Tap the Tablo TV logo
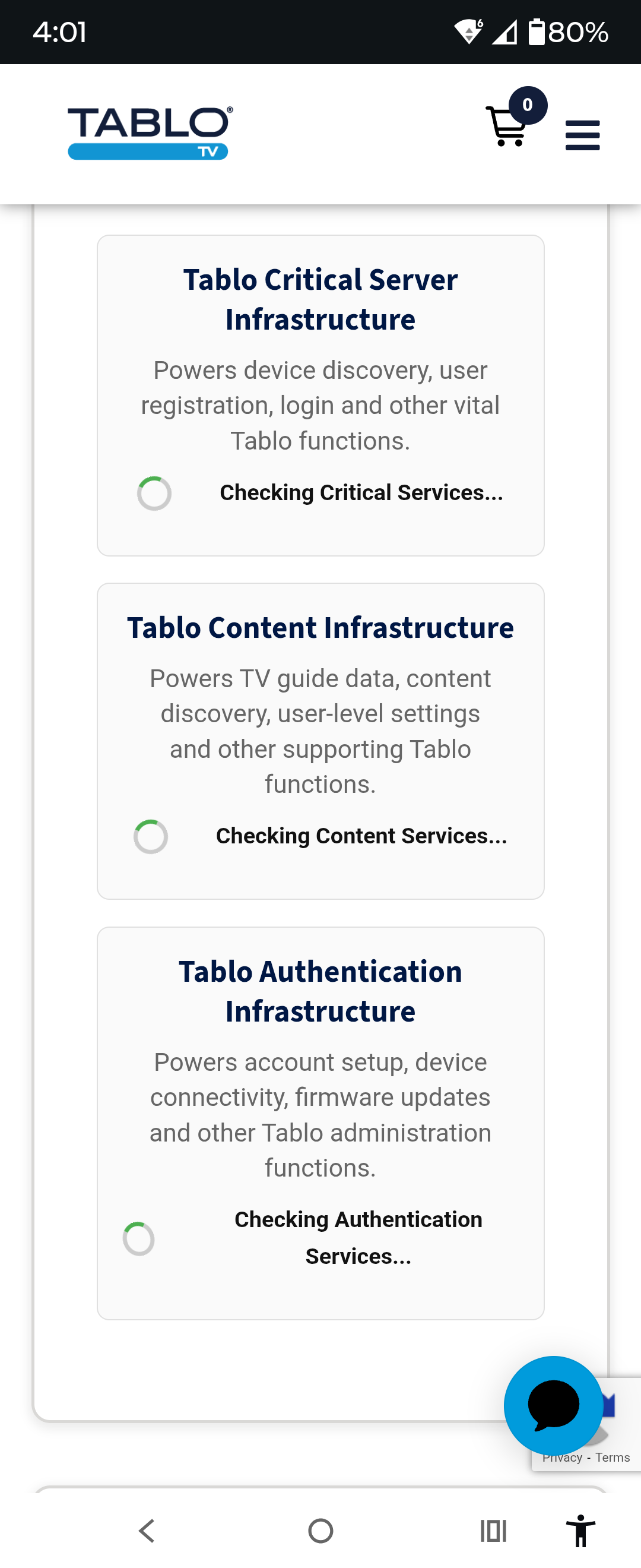The height and width of the screenshot is (1568, 641). click(149, 133)
